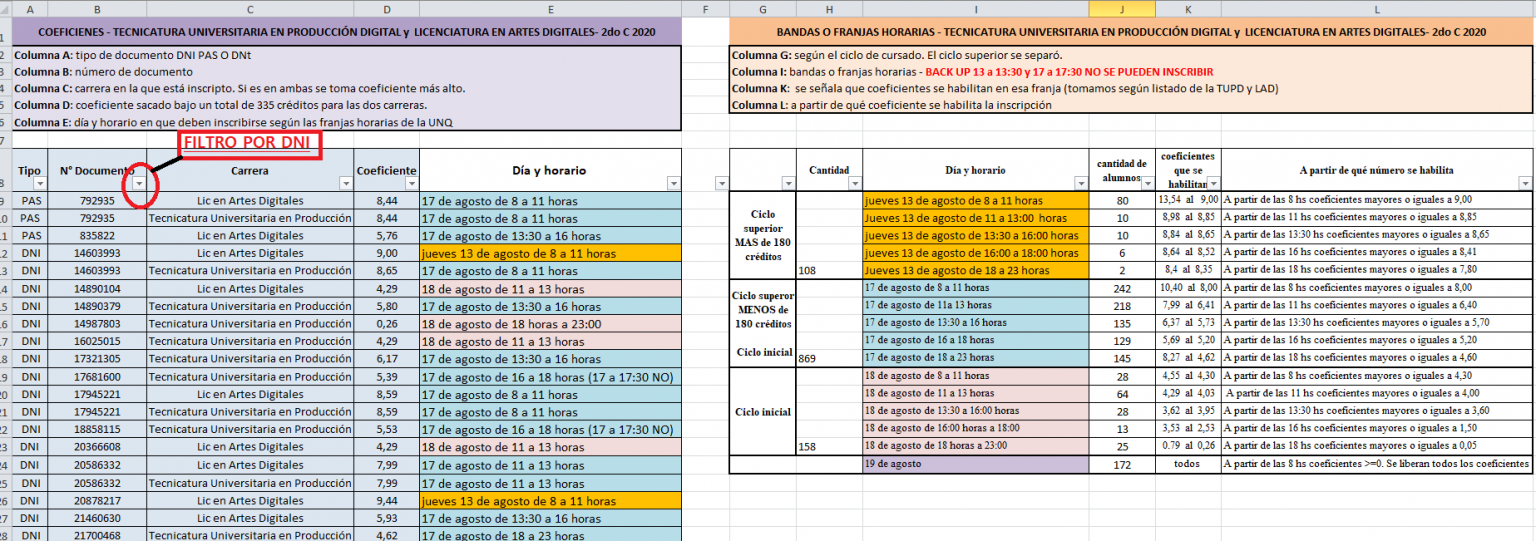Select column header L

pyautogui.click(x=1377, y=9)
